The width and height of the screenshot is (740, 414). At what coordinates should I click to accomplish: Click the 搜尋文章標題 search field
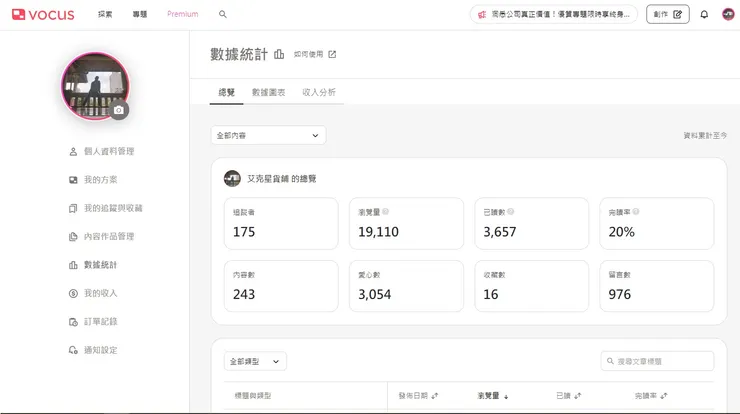click(x=657, y=361)
